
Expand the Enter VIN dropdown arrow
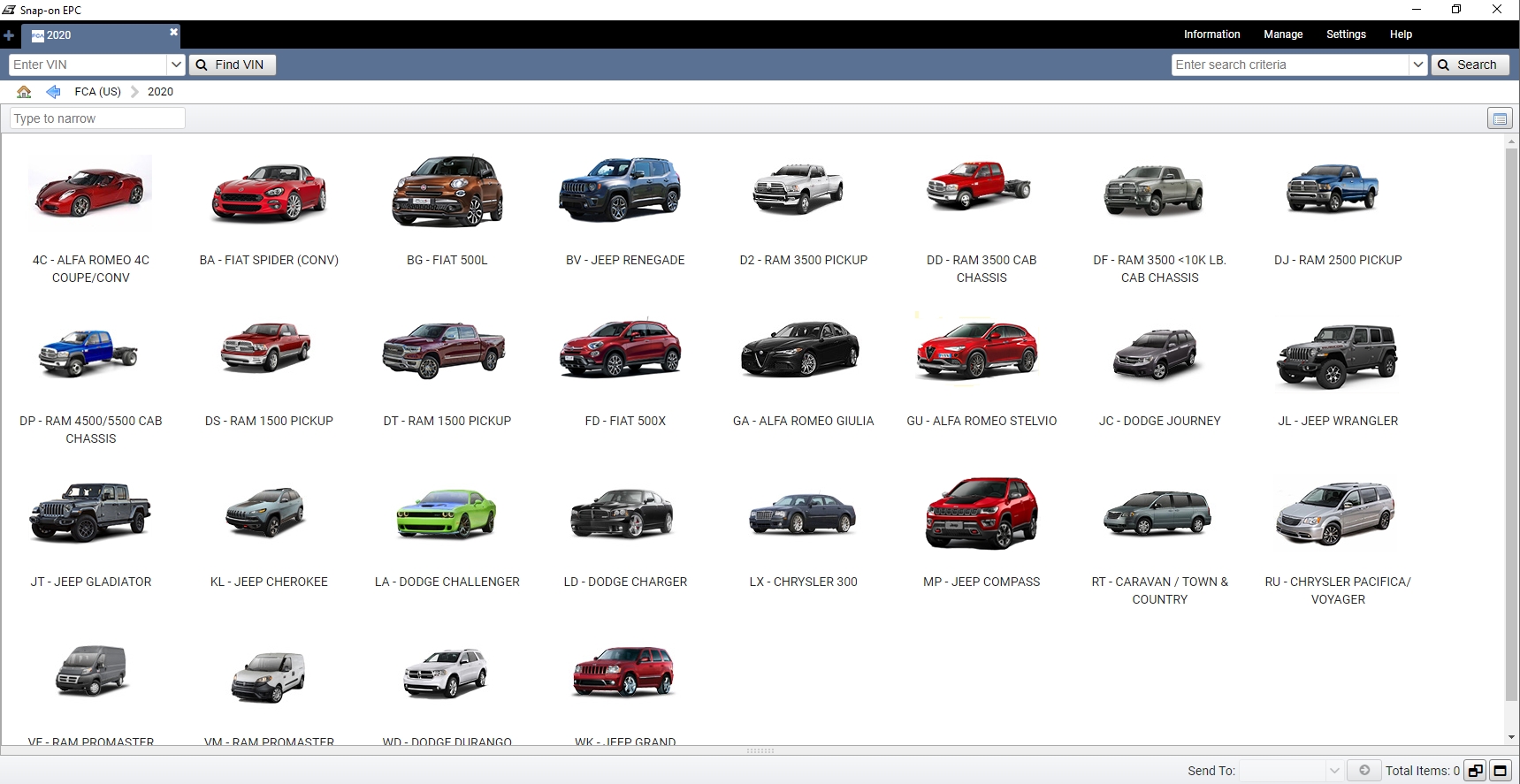tap(176, 65)
